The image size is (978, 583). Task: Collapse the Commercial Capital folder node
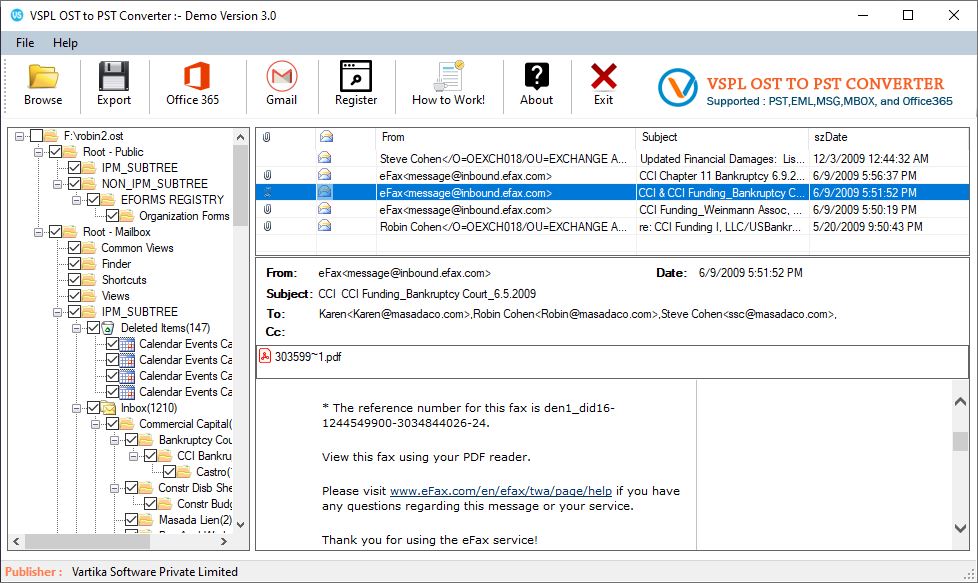(x=95, y=424)
